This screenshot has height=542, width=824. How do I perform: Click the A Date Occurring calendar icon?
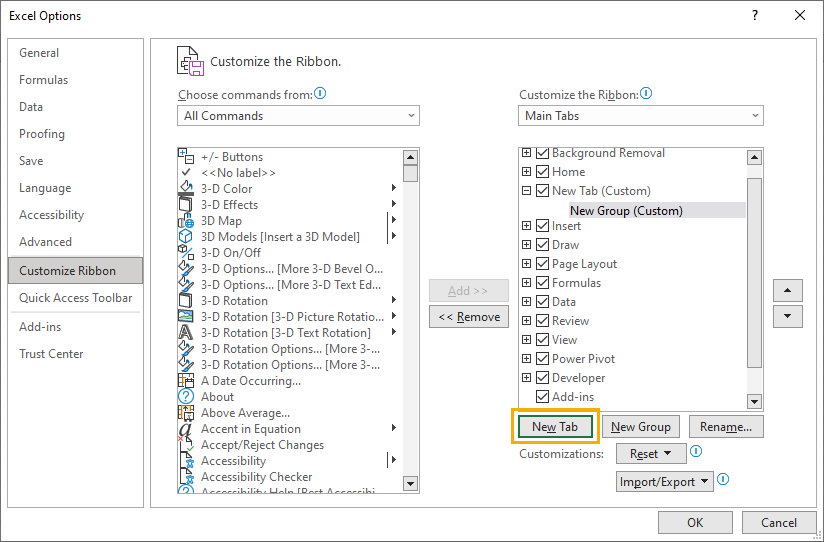[186, 381]
